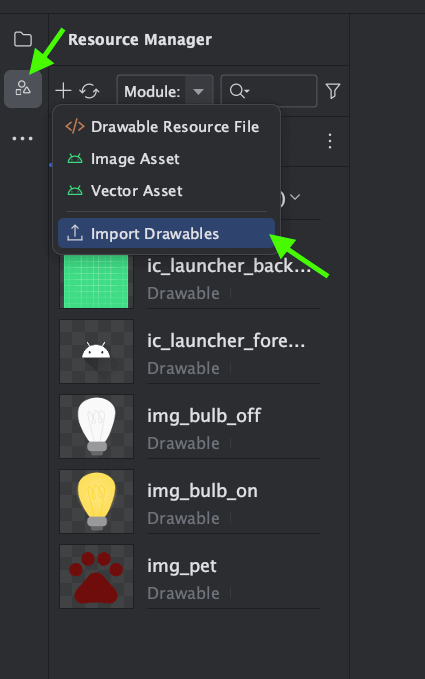Image resolution: width=425 pixels, height=679 pixels.
Task: Choose Vector Asset from the menu
Action: (166, 191)
